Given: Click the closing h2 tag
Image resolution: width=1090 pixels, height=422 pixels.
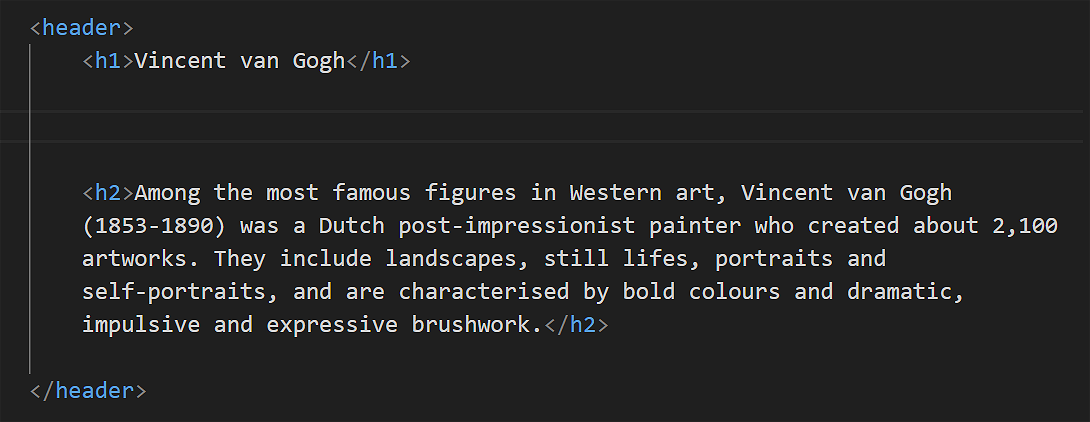Looking at the screenshot, I should coord(575,325).
